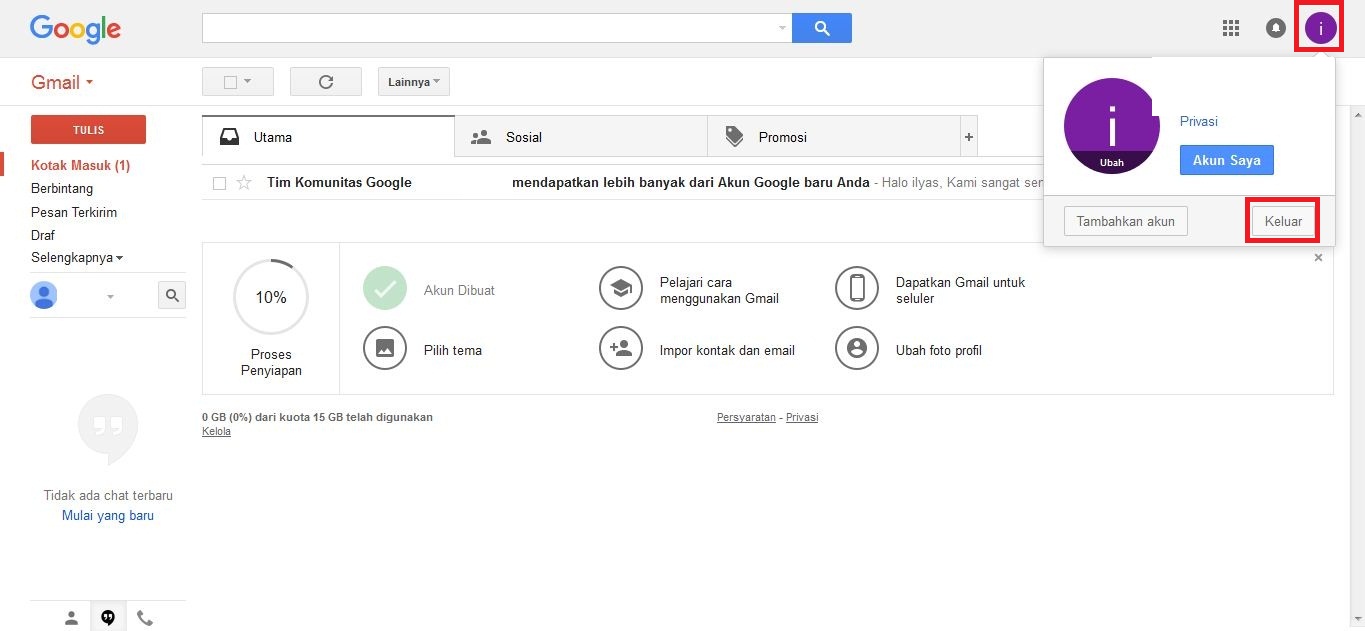
Task: Open Kotak Masuk folder
Action: click(80, 165)
